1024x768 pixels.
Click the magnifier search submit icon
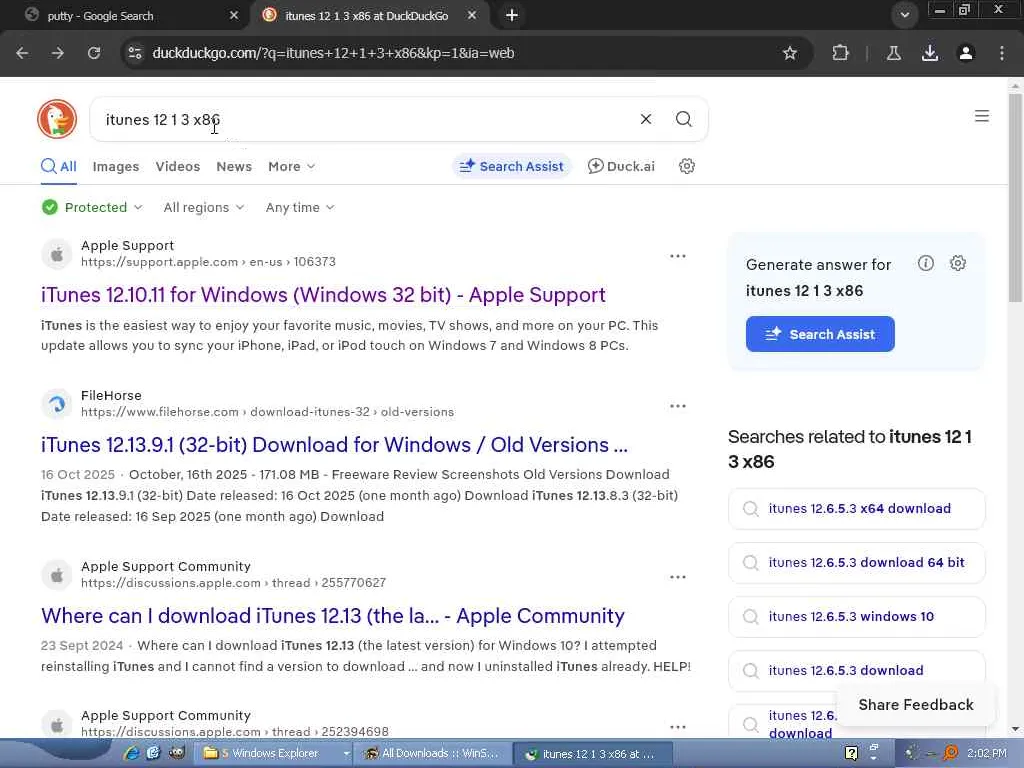(683, 119)
